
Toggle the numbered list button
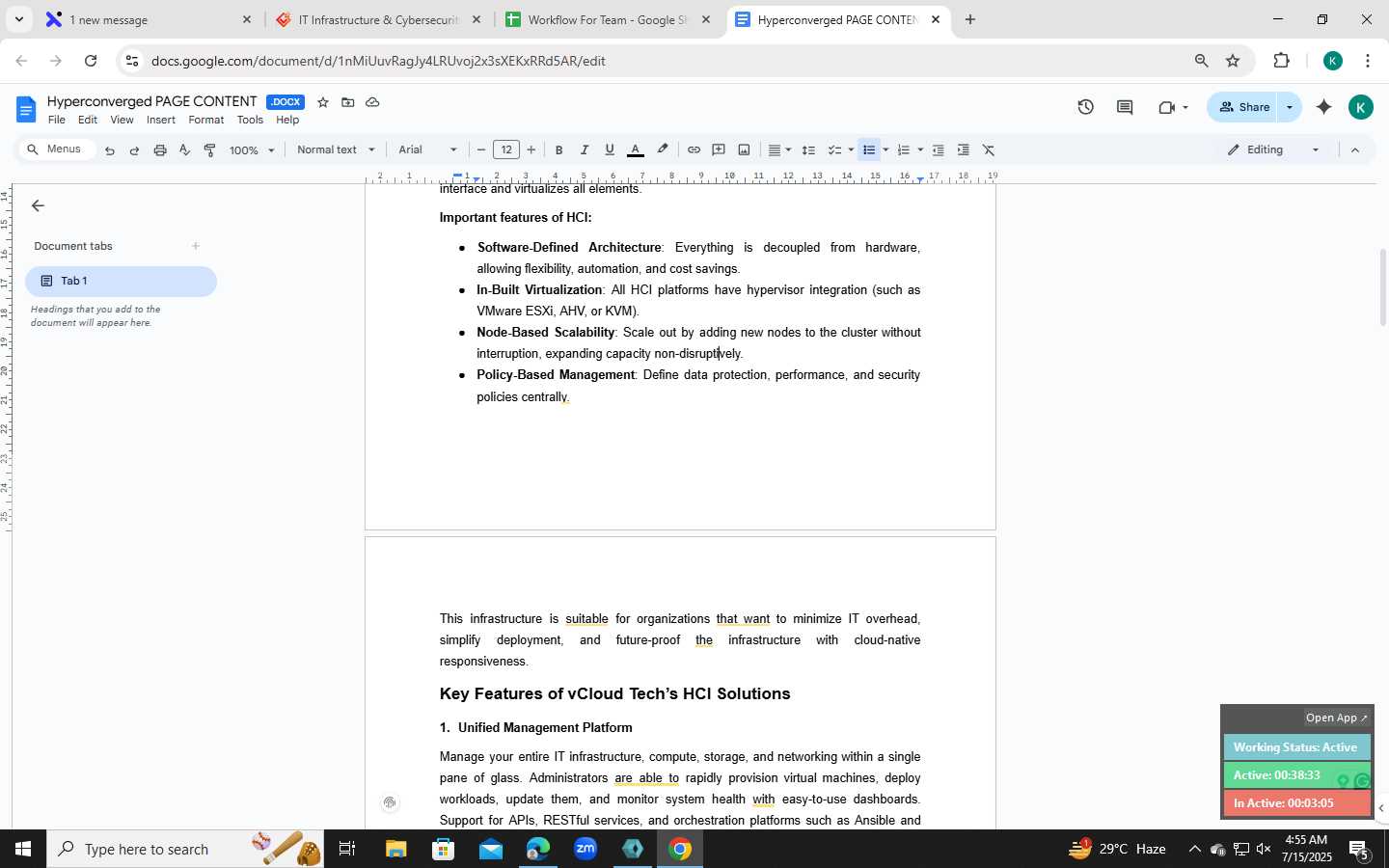click(x=904, y=150)
